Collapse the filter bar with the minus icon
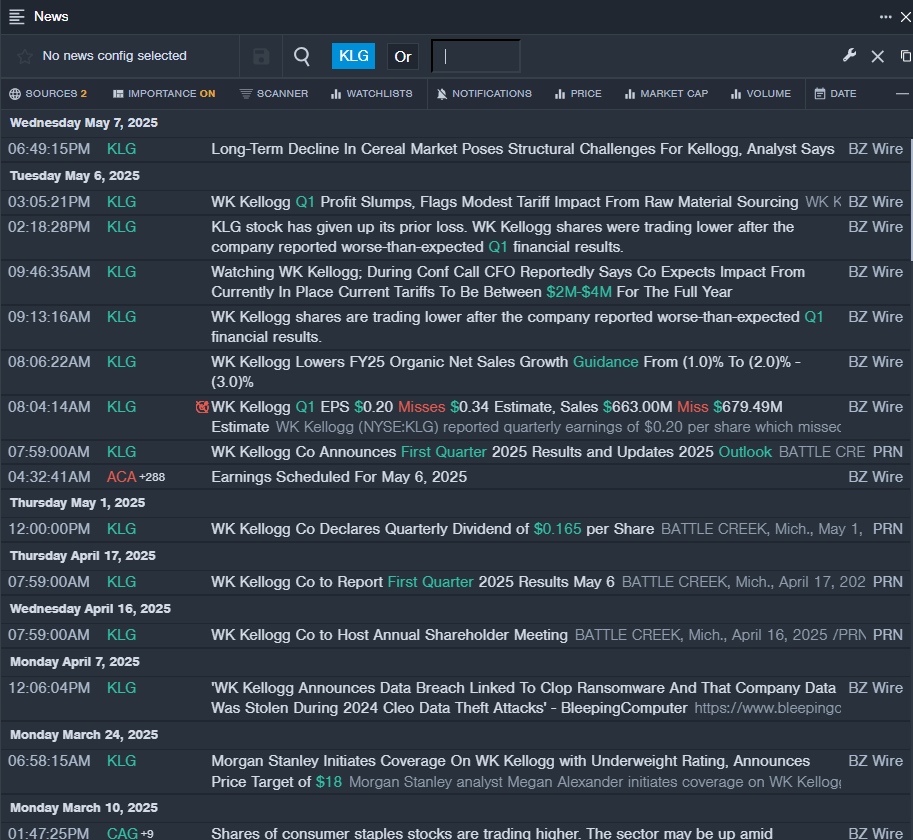This screenshot has height=840, width=913. pyautogui.click(x=902, y=94)
